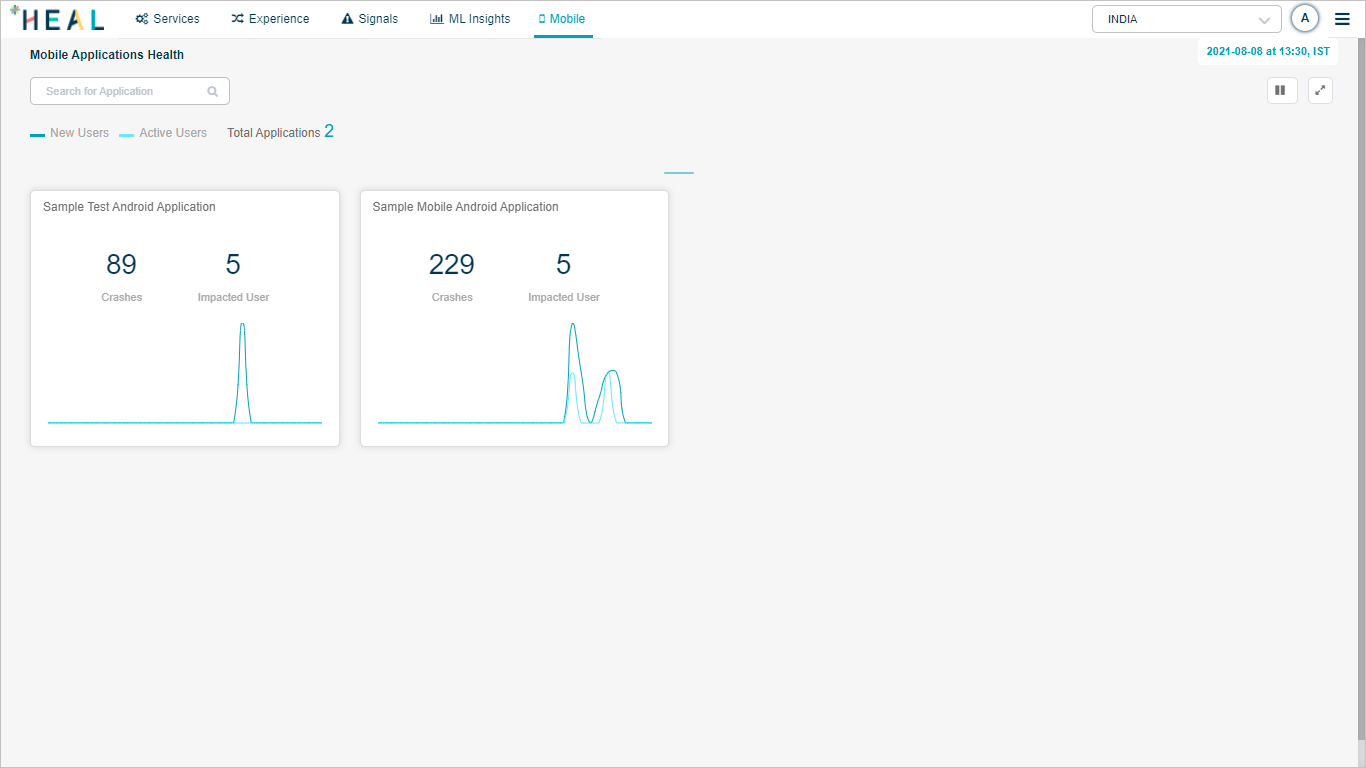
Task: Click Impacted User count in Sample Test card
Action: 233,264
